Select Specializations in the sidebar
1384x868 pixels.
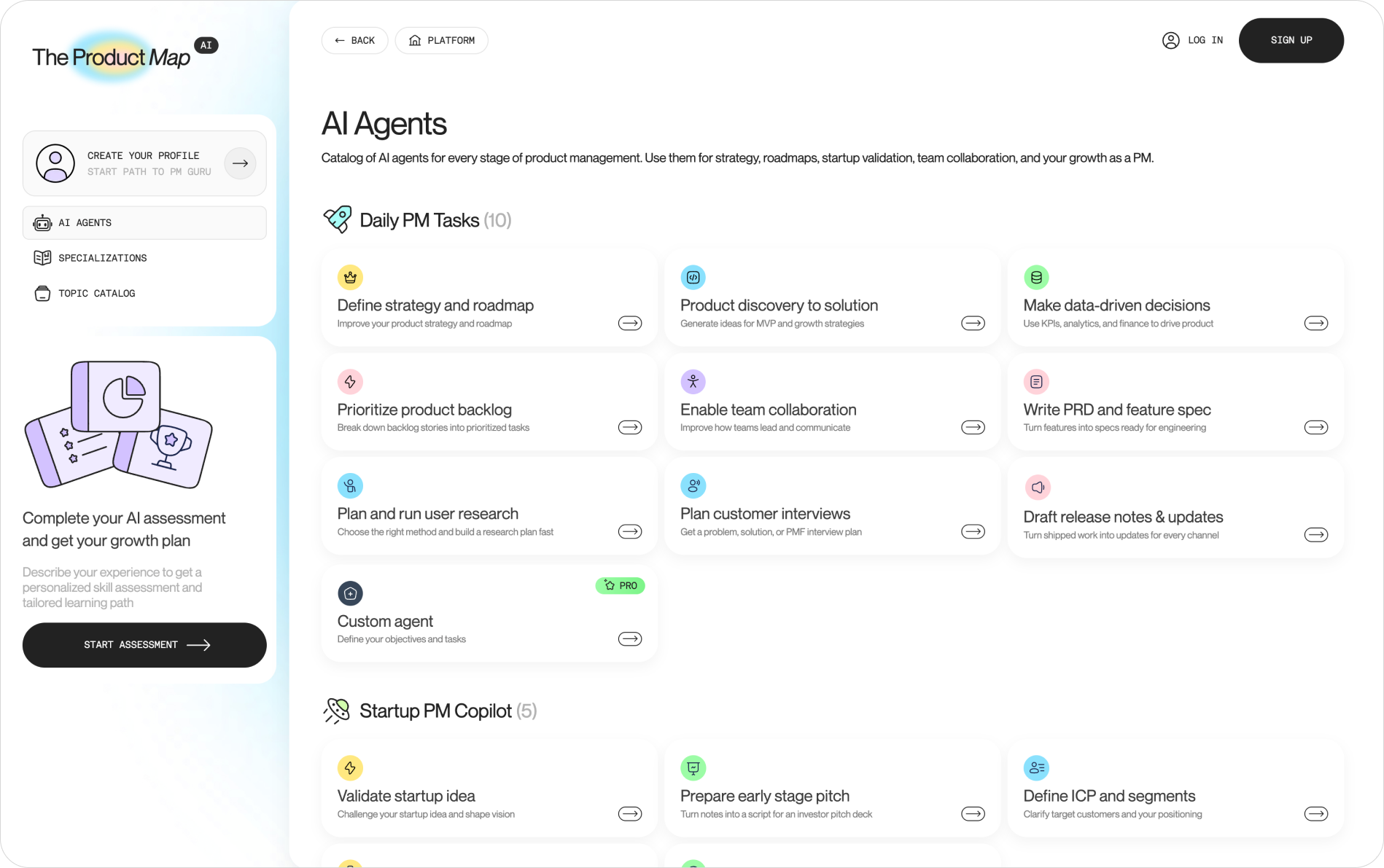pyautogui.click(x=144, y=258)
